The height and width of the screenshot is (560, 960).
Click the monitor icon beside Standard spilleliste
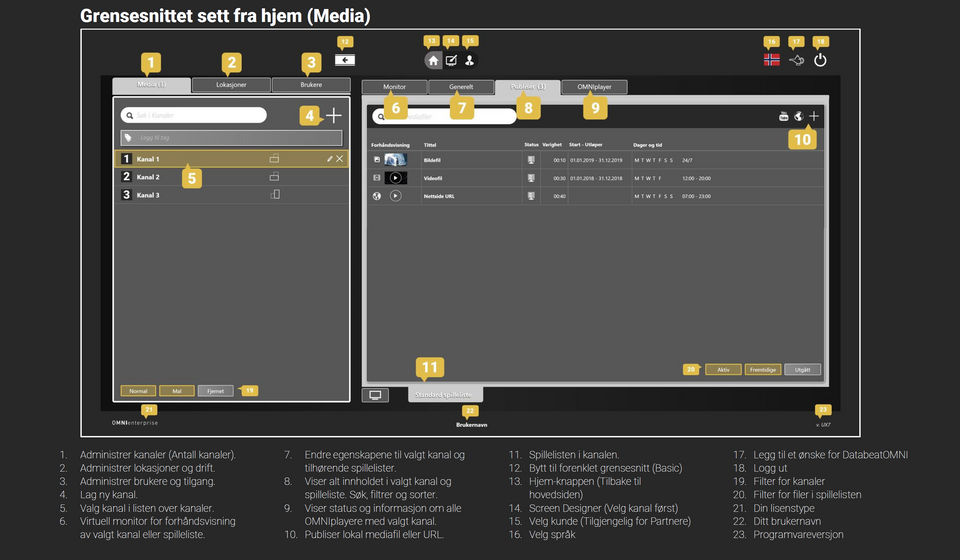pyautogui.click(x=375, y=395)
